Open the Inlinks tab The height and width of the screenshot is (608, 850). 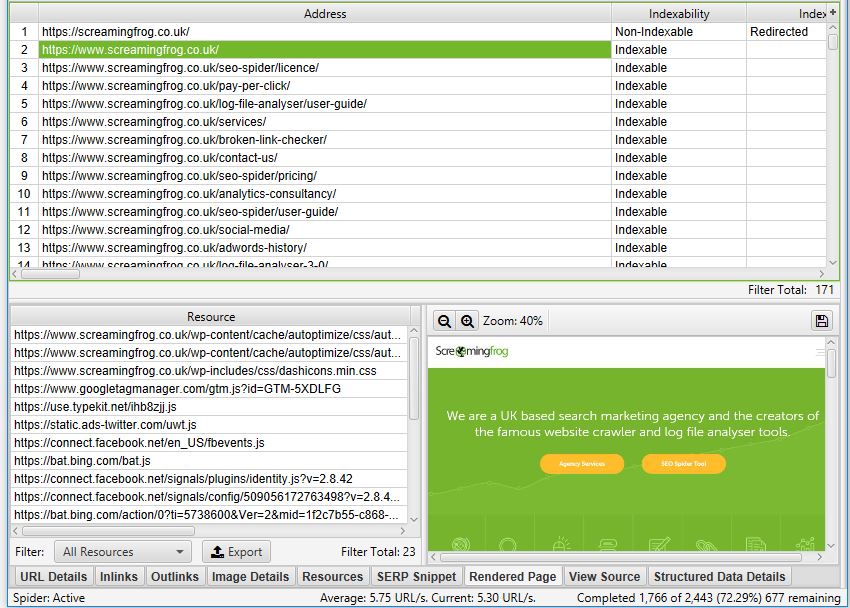tap(119, 577)
